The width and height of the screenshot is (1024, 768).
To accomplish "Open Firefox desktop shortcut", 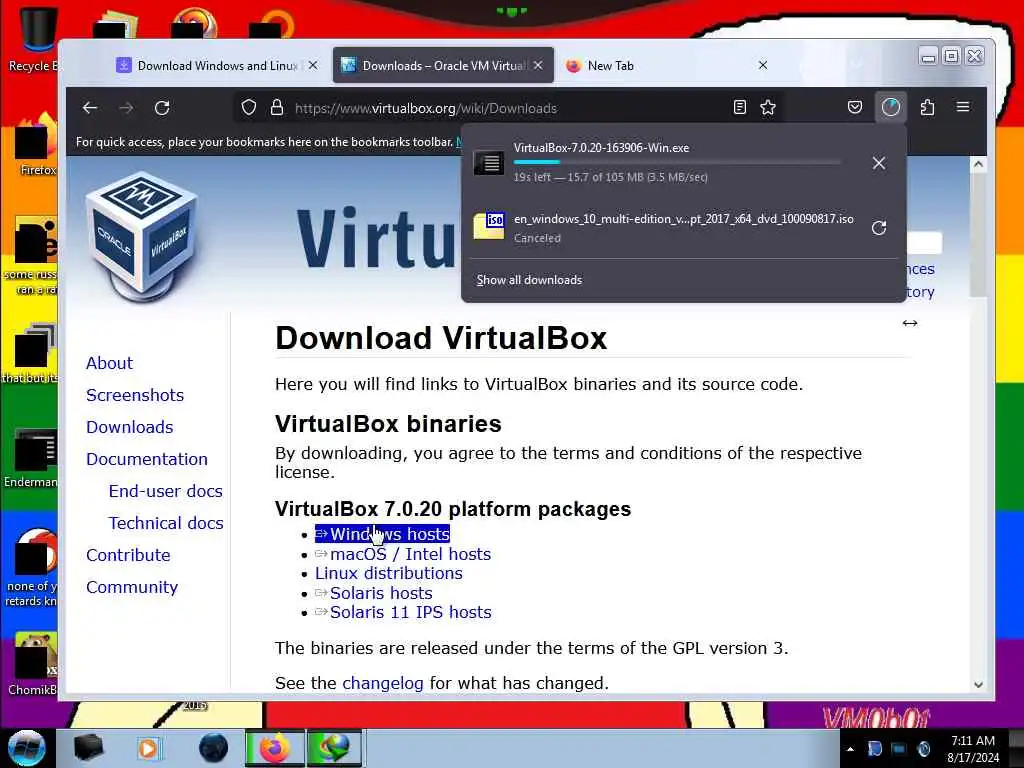I will [36, 144].
